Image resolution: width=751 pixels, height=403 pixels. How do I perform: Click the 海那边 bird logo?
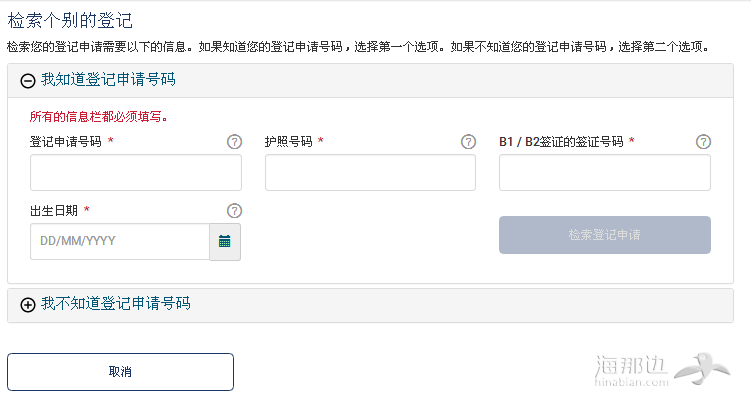pyautogui.click(x=702, y=368)
